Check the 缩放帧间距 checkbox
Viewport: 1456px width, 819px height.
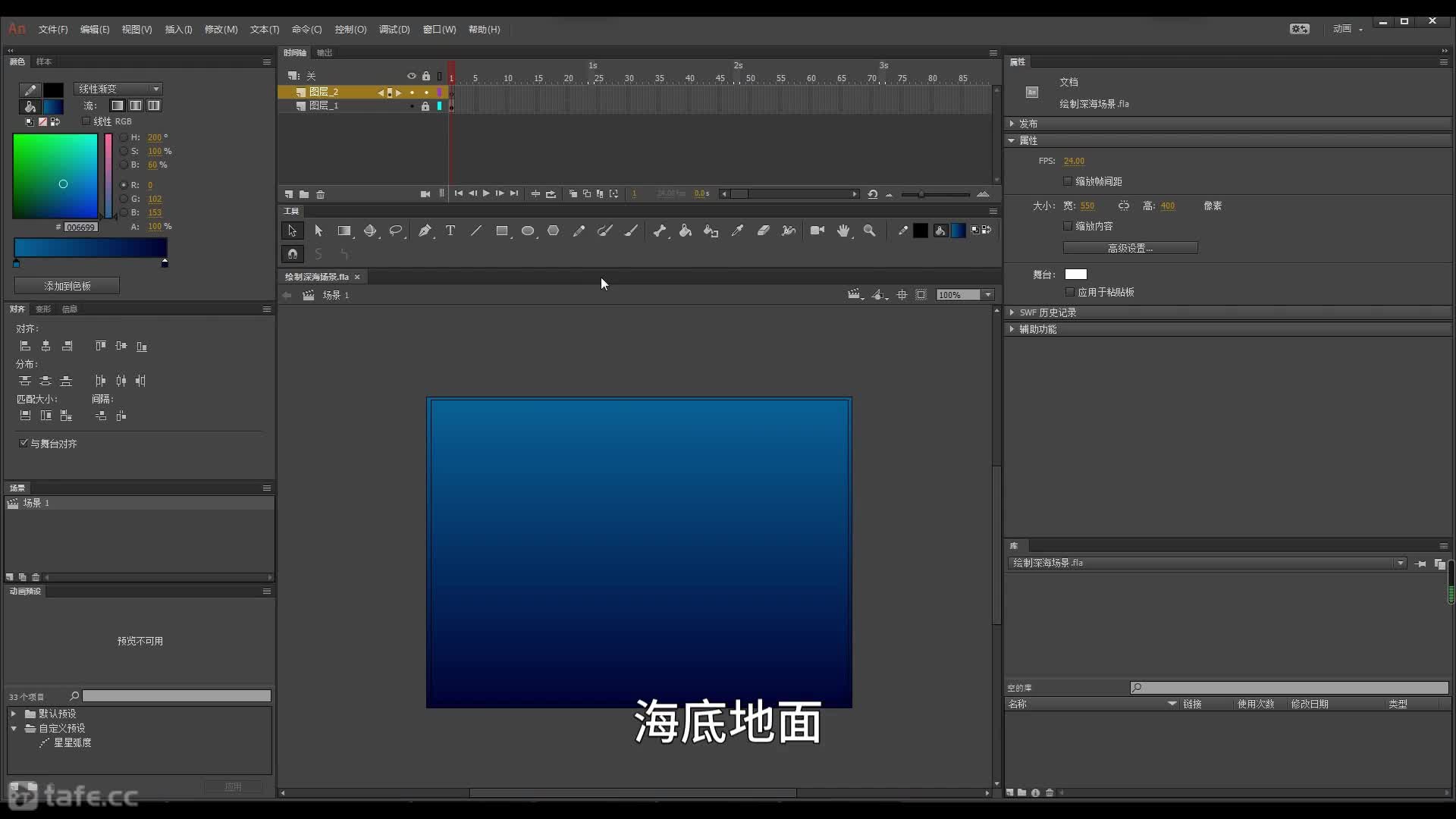(x=1068, y=181)
